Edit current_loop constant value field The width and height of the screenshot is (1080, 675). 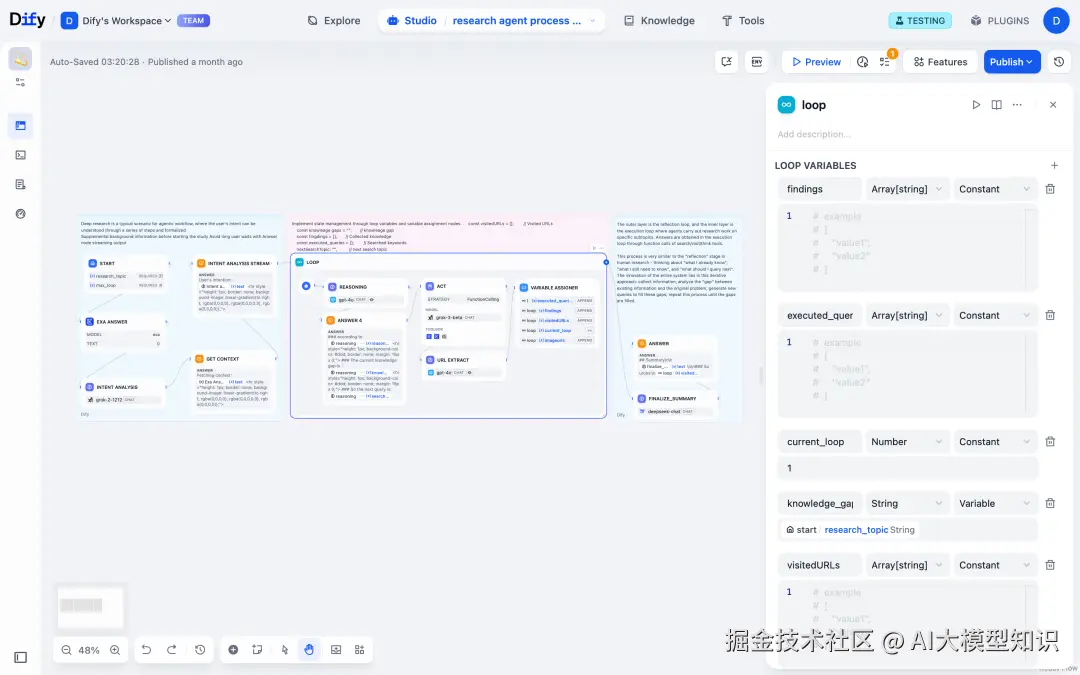click(908, 468)
